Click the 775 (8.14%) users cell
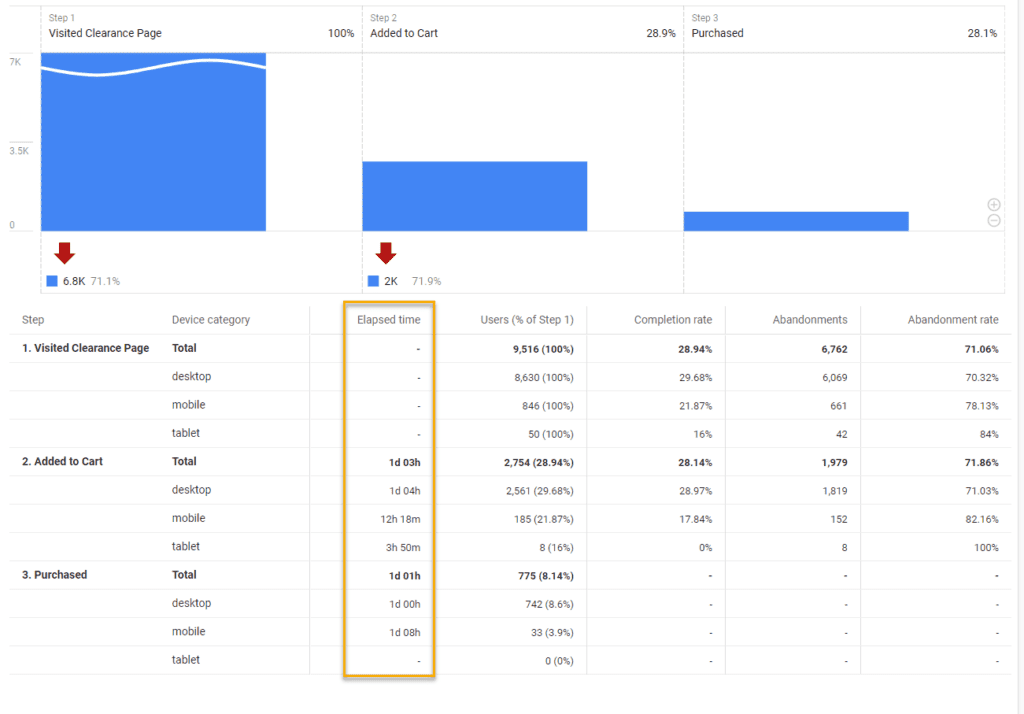The width and height of the screenshot is (1024, 714). click(x=546, y=576)
